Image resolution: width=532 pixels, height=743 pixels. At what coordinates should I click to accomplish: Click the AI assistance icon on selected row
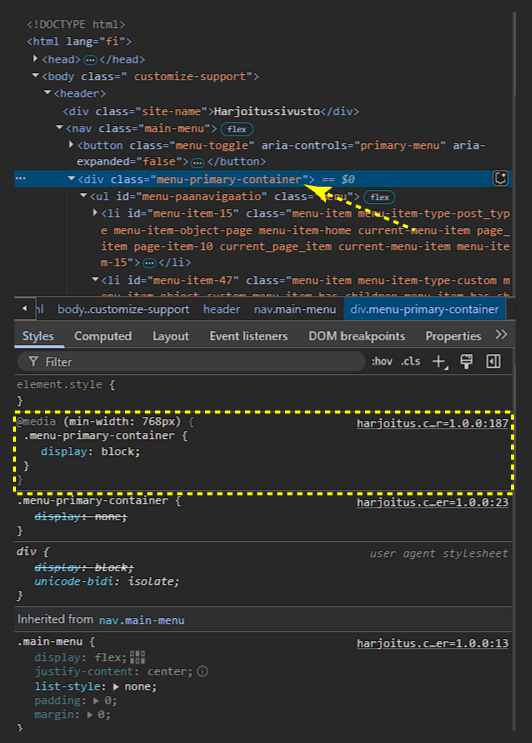tap(500, 179)
